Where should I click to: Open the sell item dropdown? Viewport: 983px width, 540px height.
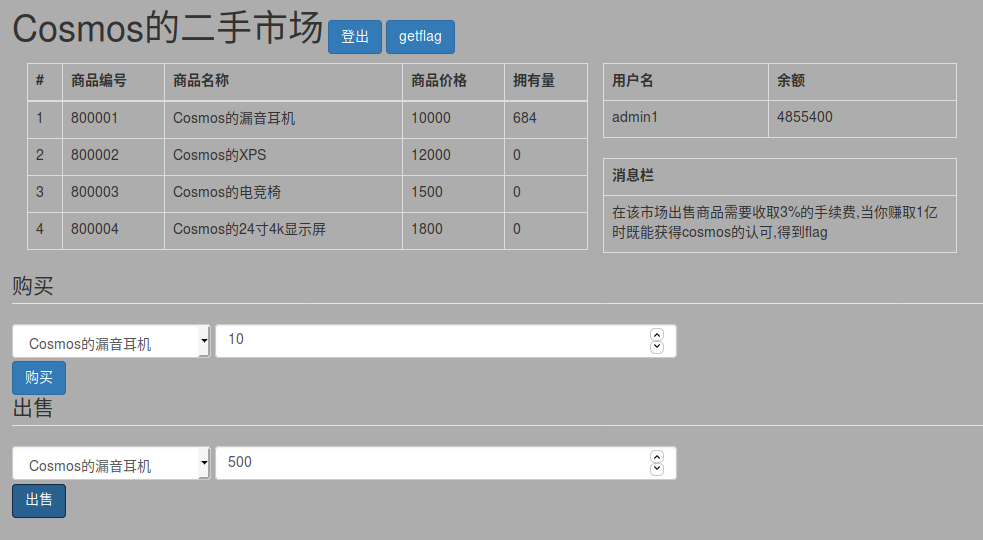(111, 464)
